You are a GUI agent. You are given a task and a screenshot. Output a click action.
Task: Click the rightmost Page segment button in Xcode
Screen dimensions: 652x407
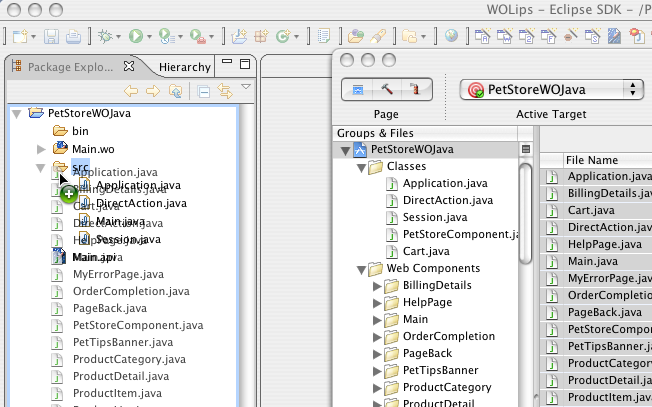pos(416,89)
